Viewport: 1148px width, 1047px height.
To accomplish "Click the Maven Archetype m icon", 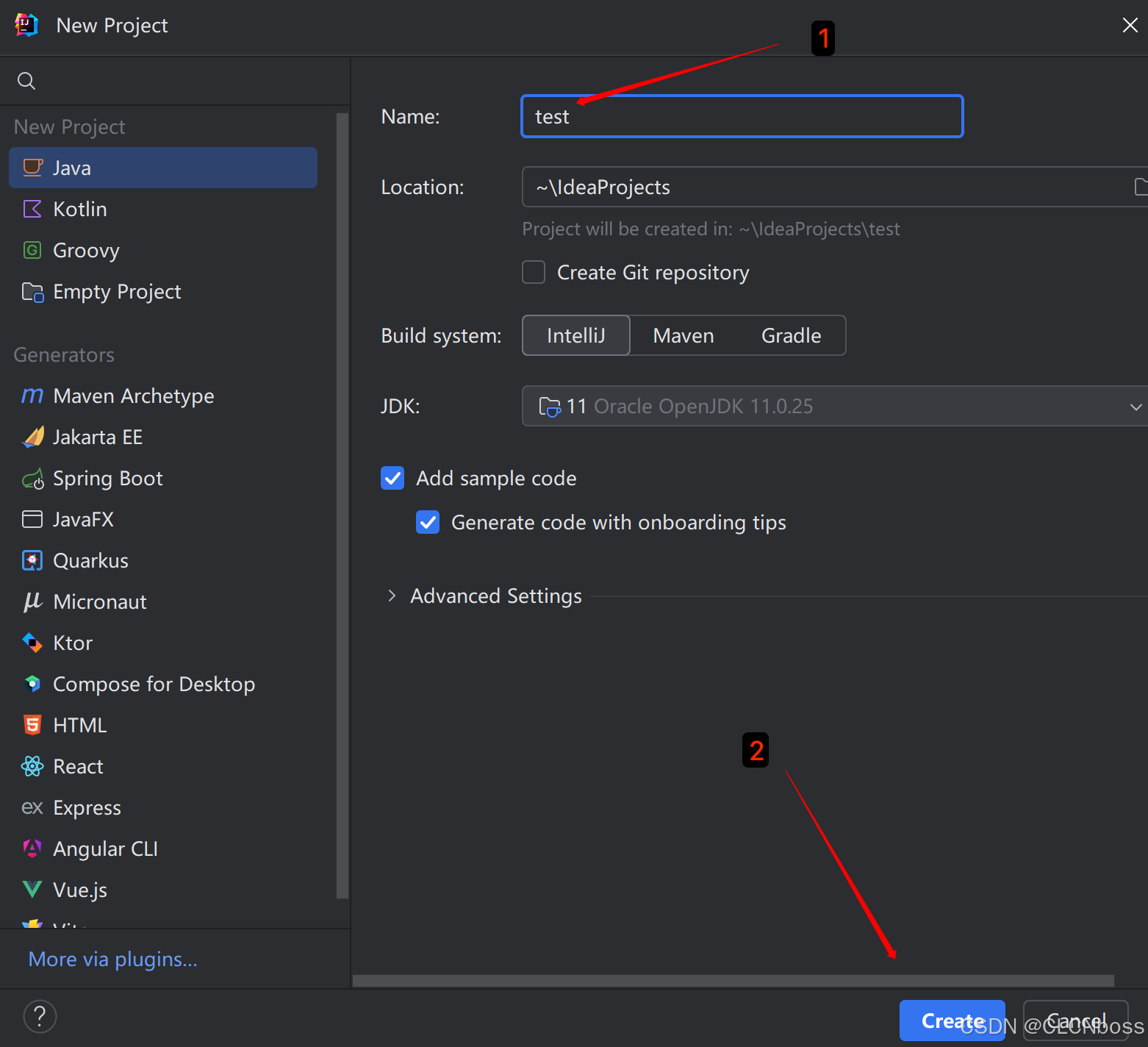I will 32,396.
